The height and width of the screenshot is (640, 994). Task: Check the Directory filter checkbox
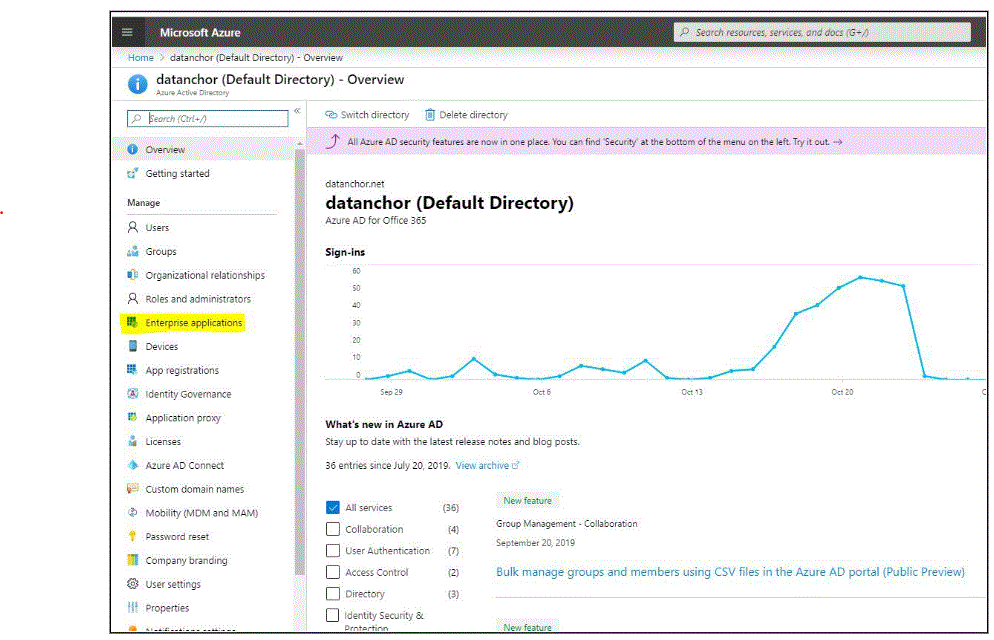[333, 594]
